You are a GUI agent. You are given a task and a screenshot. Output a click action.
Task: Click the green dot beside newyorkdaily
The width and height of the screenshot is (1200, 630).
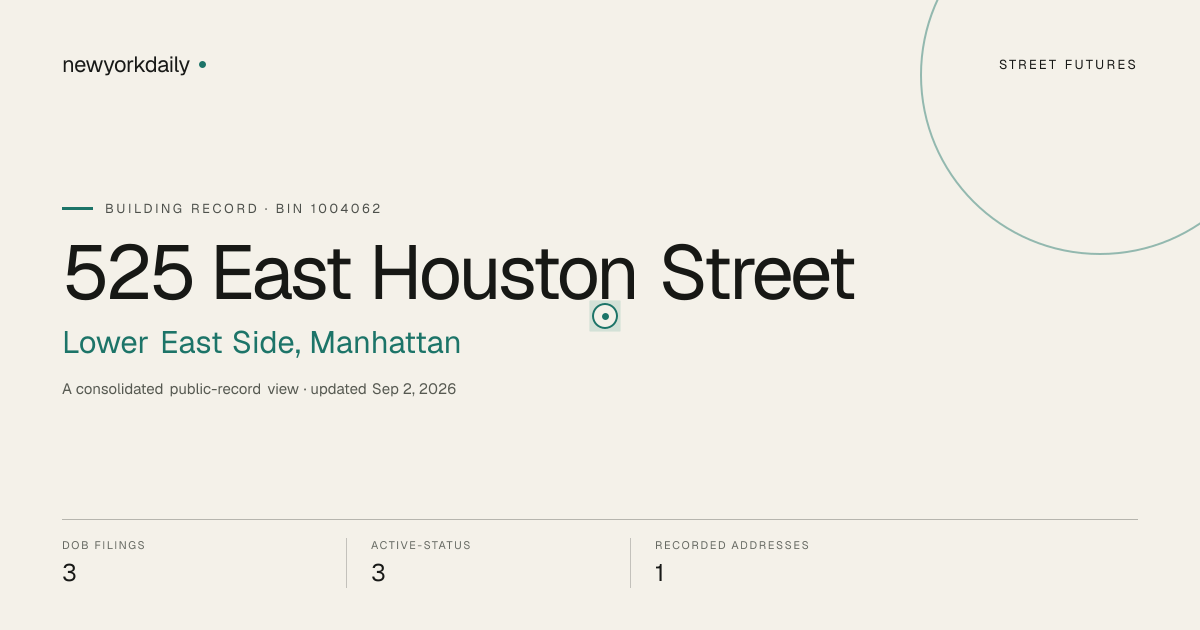click(x=202, y=64)
